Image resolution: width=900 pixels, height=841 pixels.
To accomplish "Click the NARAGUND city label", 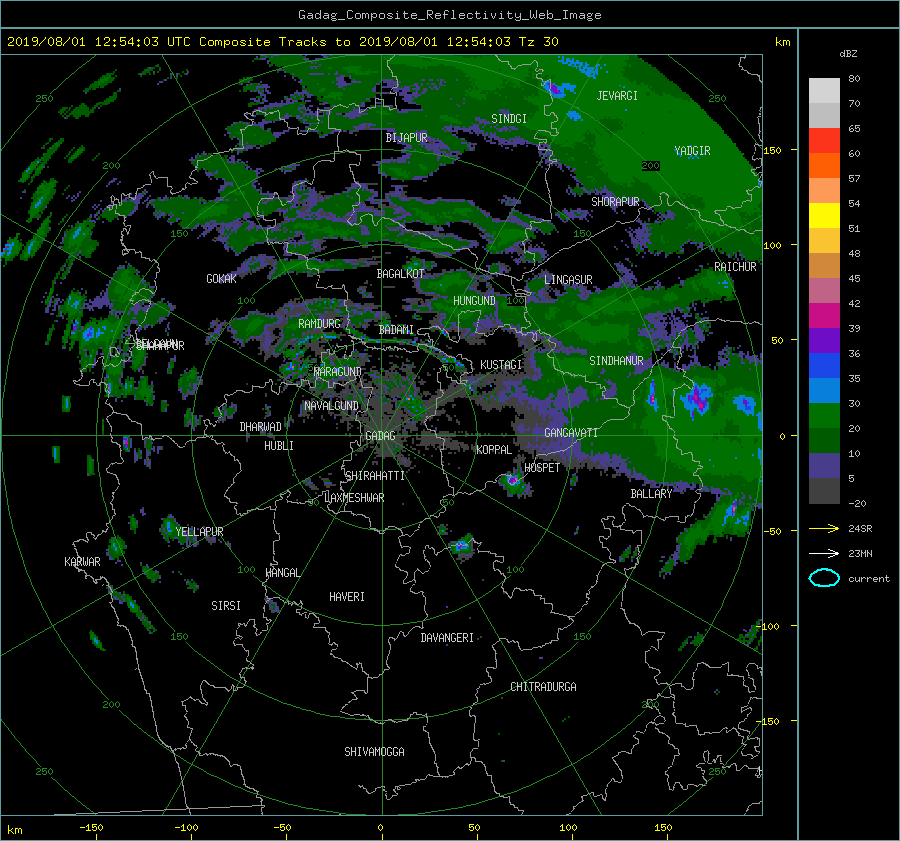I will point(338,371).
